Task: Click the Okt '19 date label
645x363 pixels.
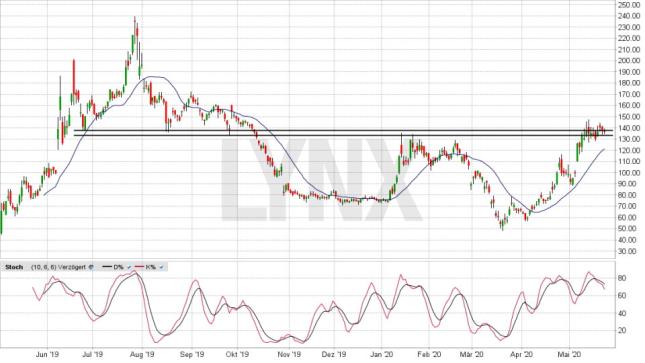Action: (238, 354)
